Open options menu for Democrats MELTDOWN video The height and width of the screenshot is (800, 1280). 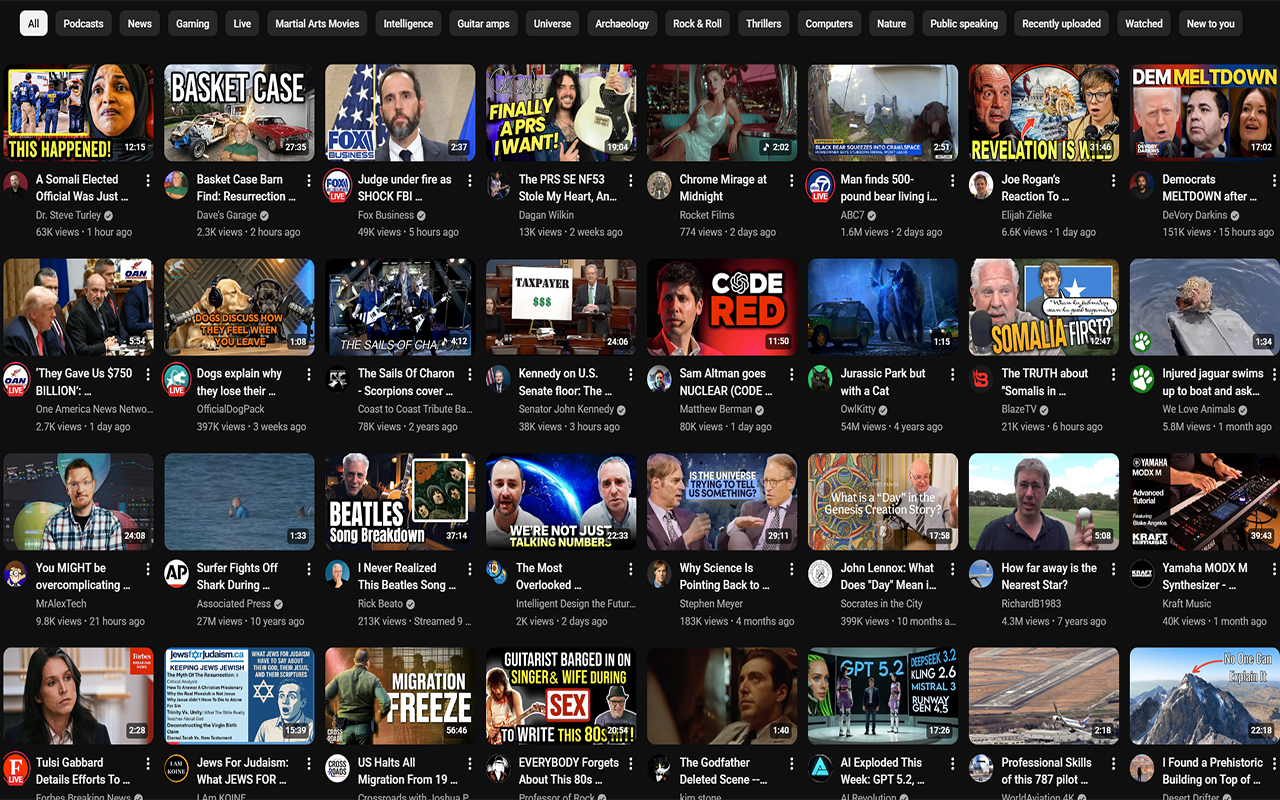(x=1275, y=180)
